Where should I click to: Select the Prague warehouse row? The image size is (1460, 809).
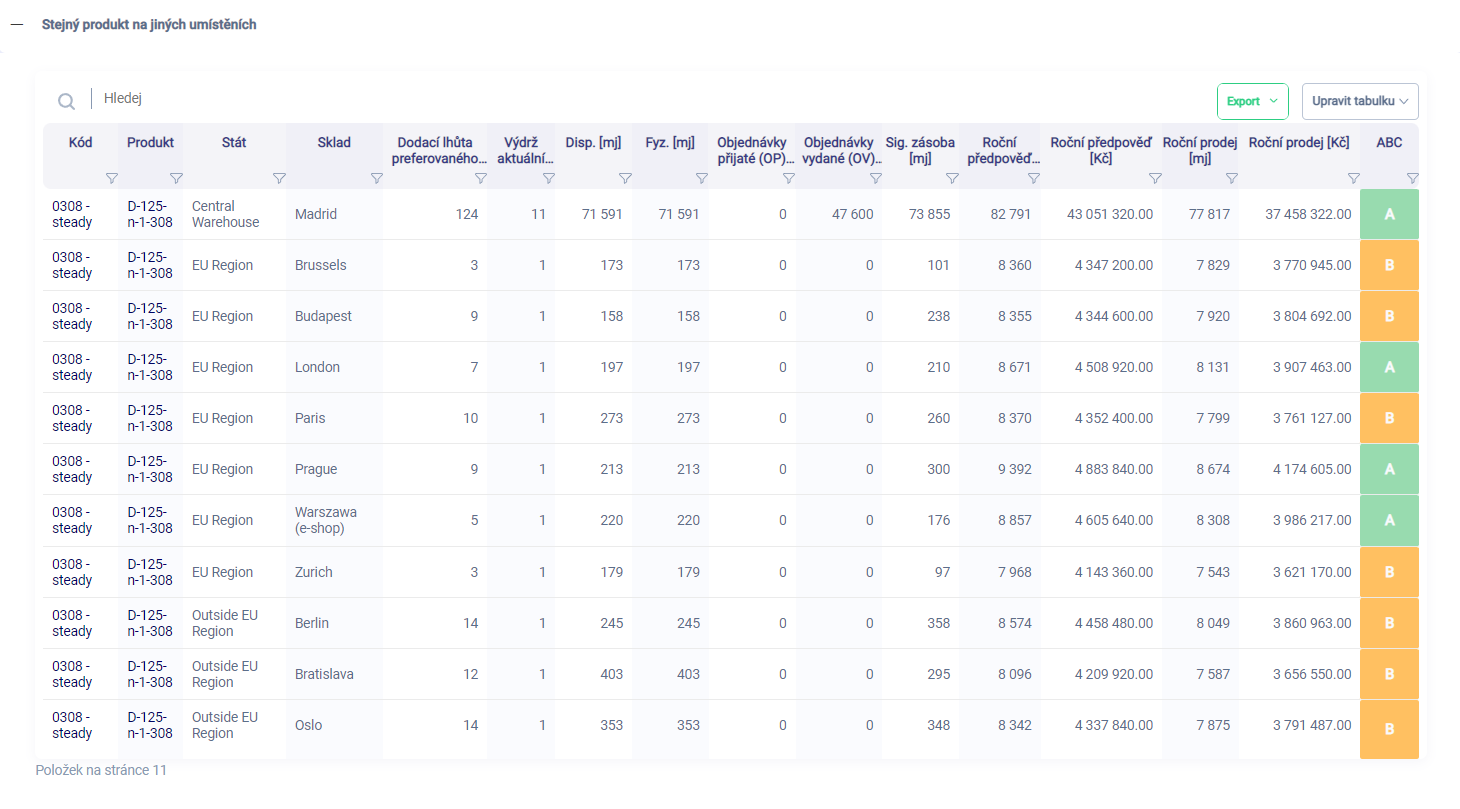(316, 469)
